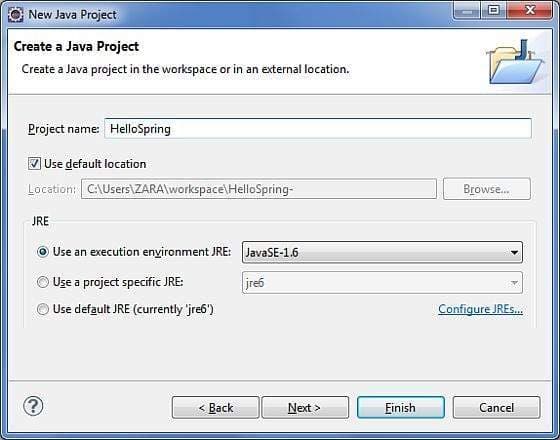Click the Finish button
The image size is (560, 440).
tap(401, 407)
